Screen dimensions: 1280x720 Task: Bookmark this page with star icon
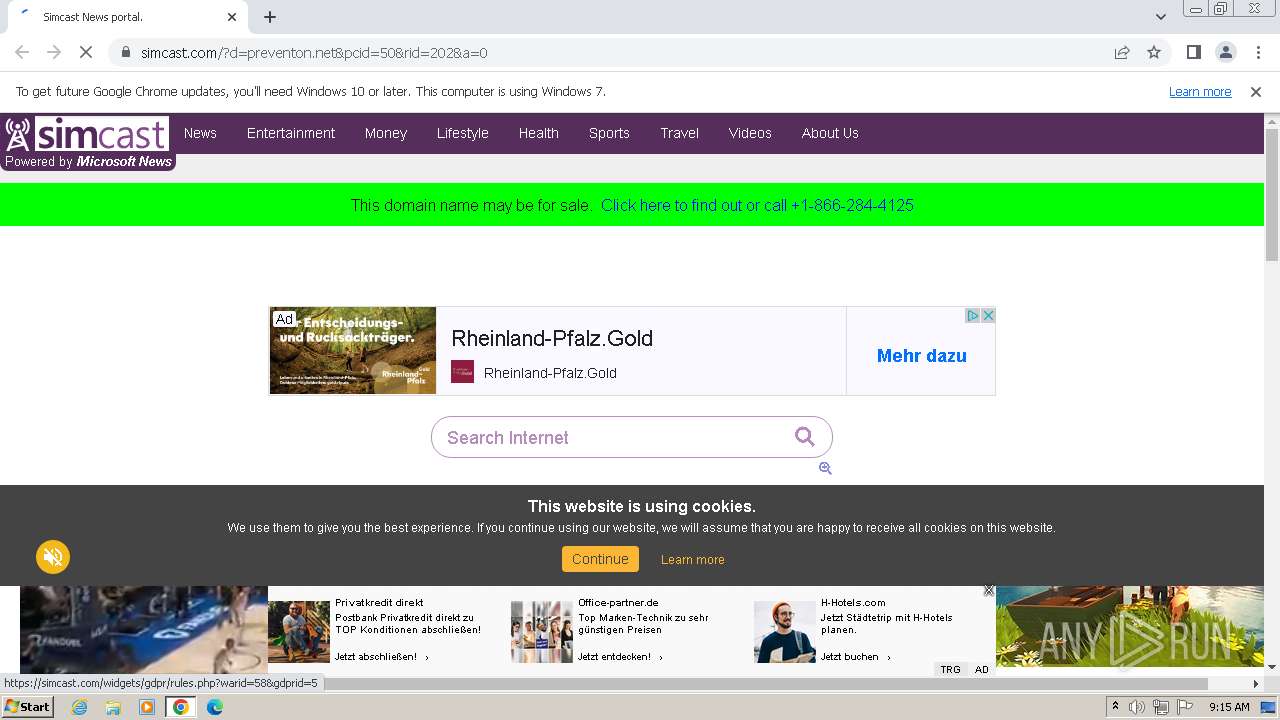pyautogui.click(x=1154, y=52)
